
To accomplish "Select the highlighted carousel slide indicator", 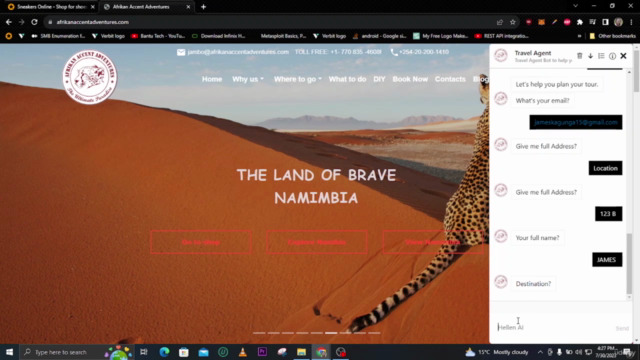I will pyautogui.click(x=331, y=333).
